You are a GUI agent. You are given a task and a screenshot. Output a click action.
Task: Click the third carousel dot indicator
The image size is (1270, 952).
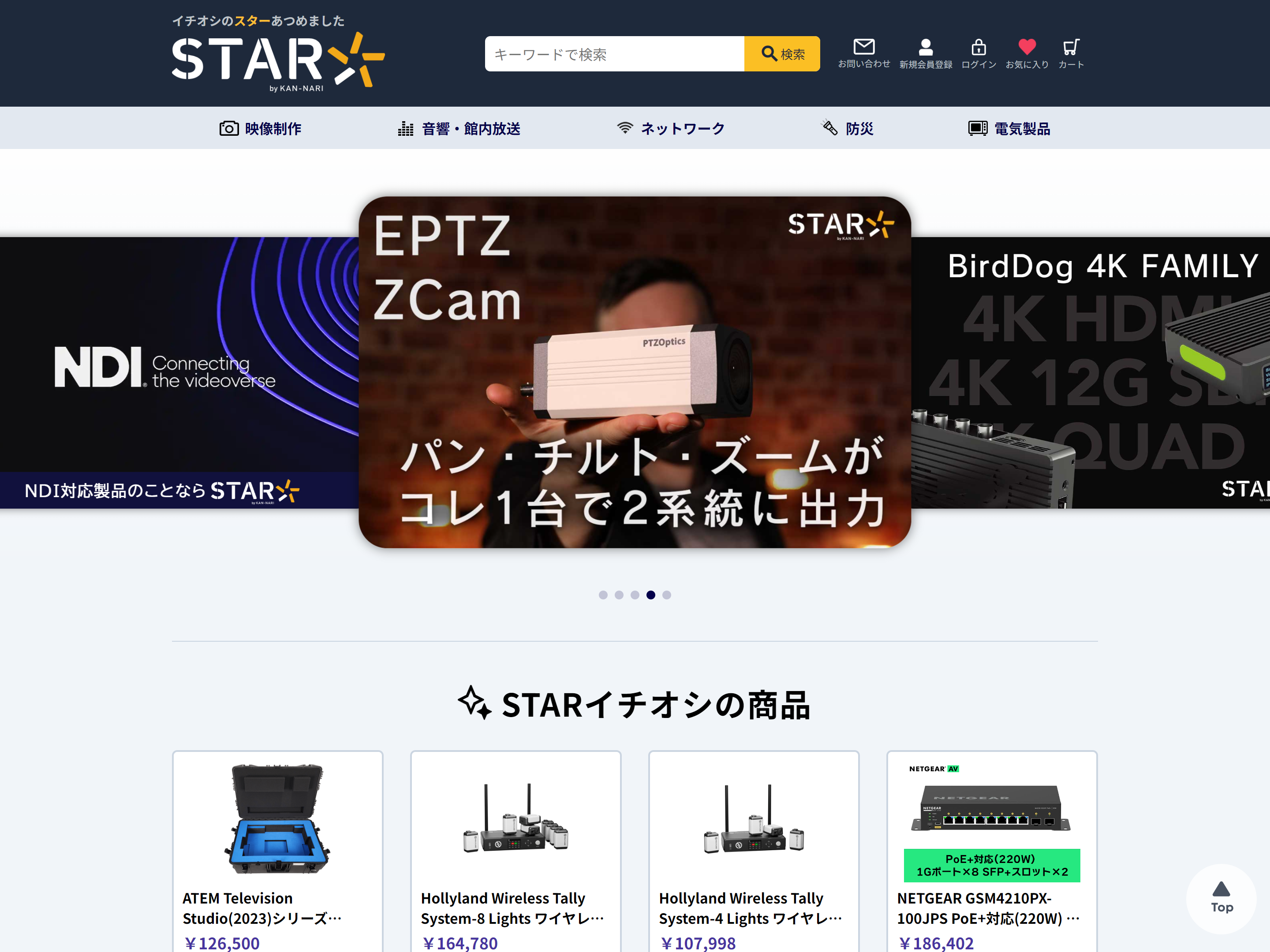coord(635,595)
